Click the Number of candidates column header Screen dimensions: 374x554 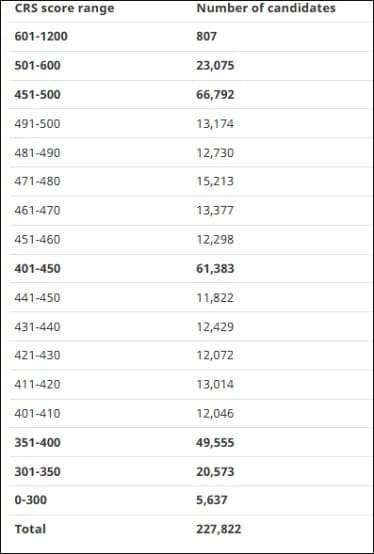pos(266,8)
